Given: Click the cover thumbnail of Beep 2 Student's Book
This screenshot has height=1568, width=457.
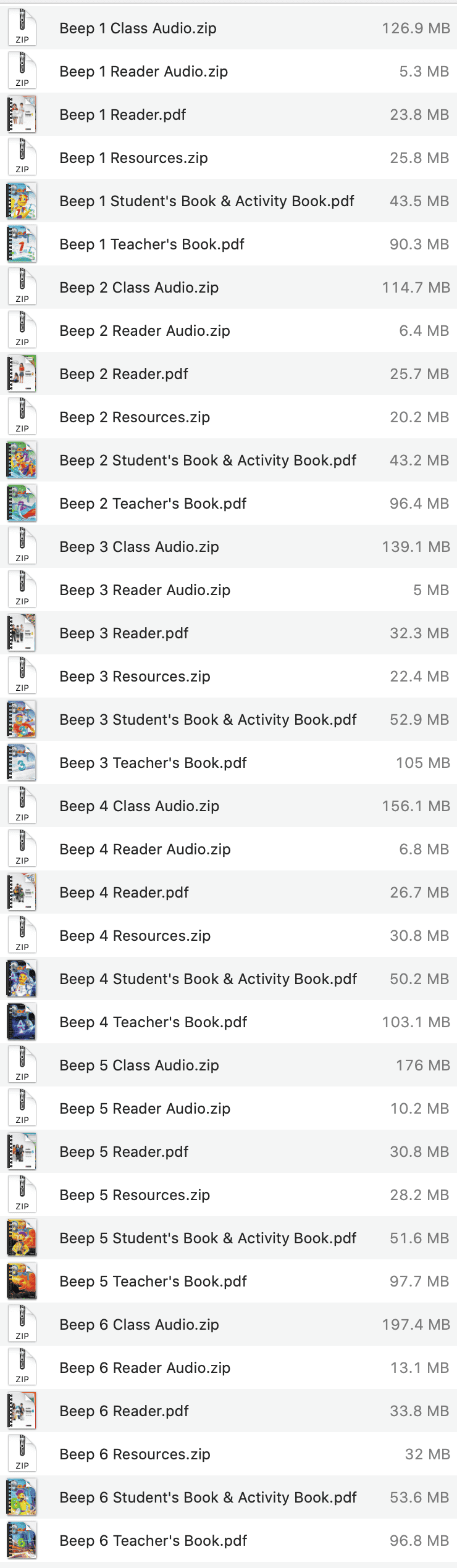Looking at the screenshot, I should pyautogui.click(x=22, y=460).
